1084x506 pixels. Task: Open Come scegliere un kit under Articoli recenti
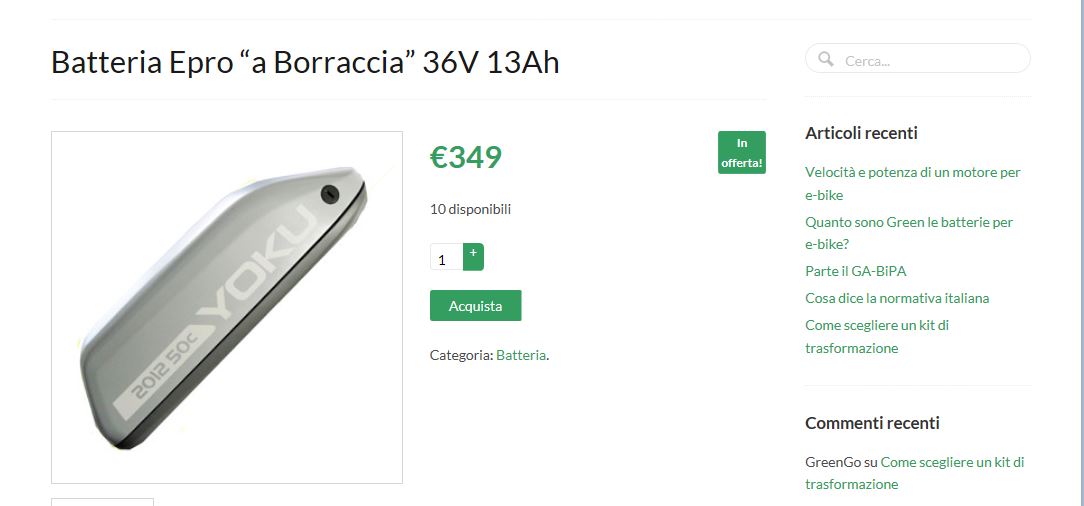point(877,337)
